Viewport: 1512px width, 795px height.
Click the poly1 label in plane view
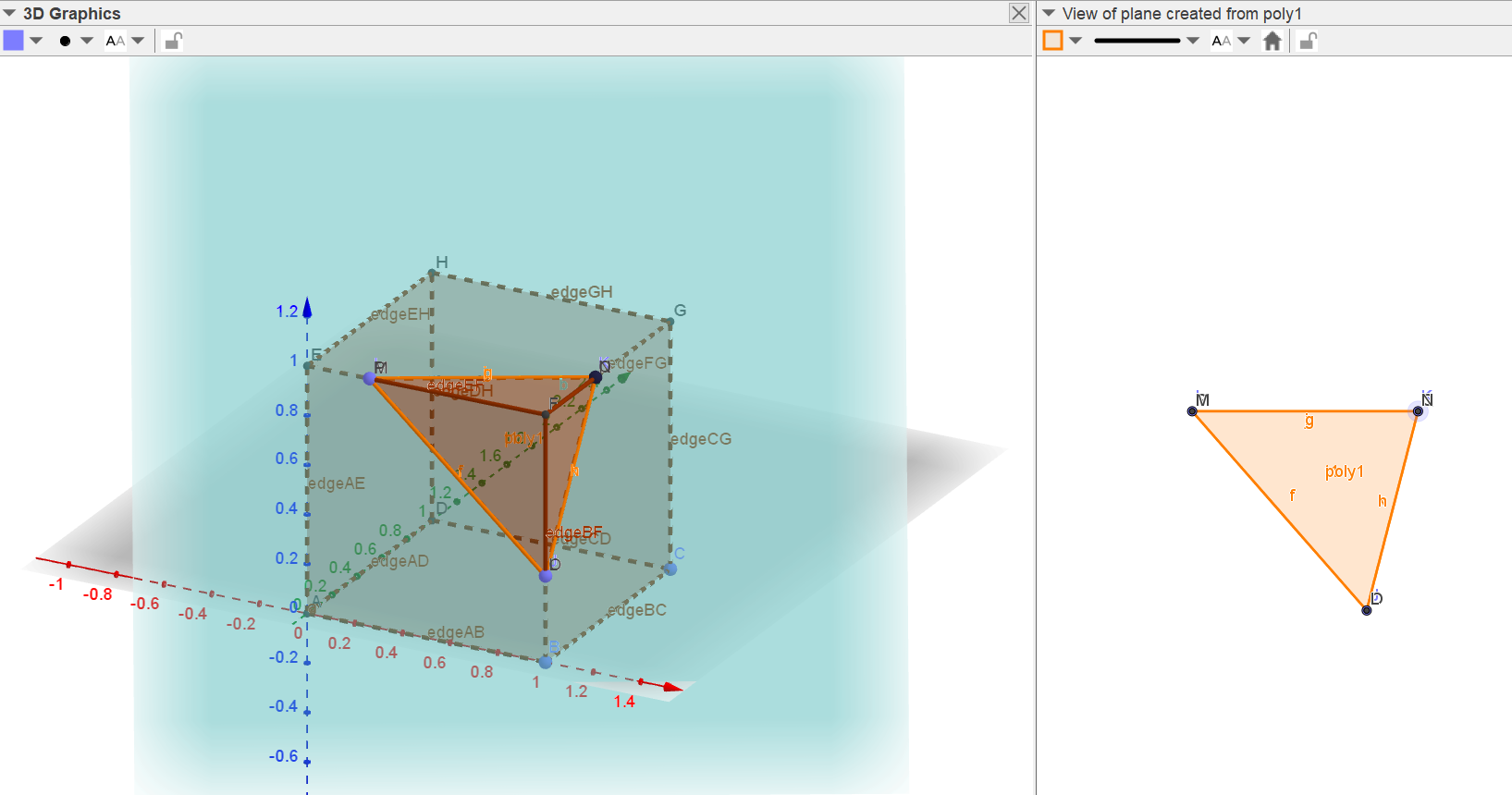click(1345, 471)
